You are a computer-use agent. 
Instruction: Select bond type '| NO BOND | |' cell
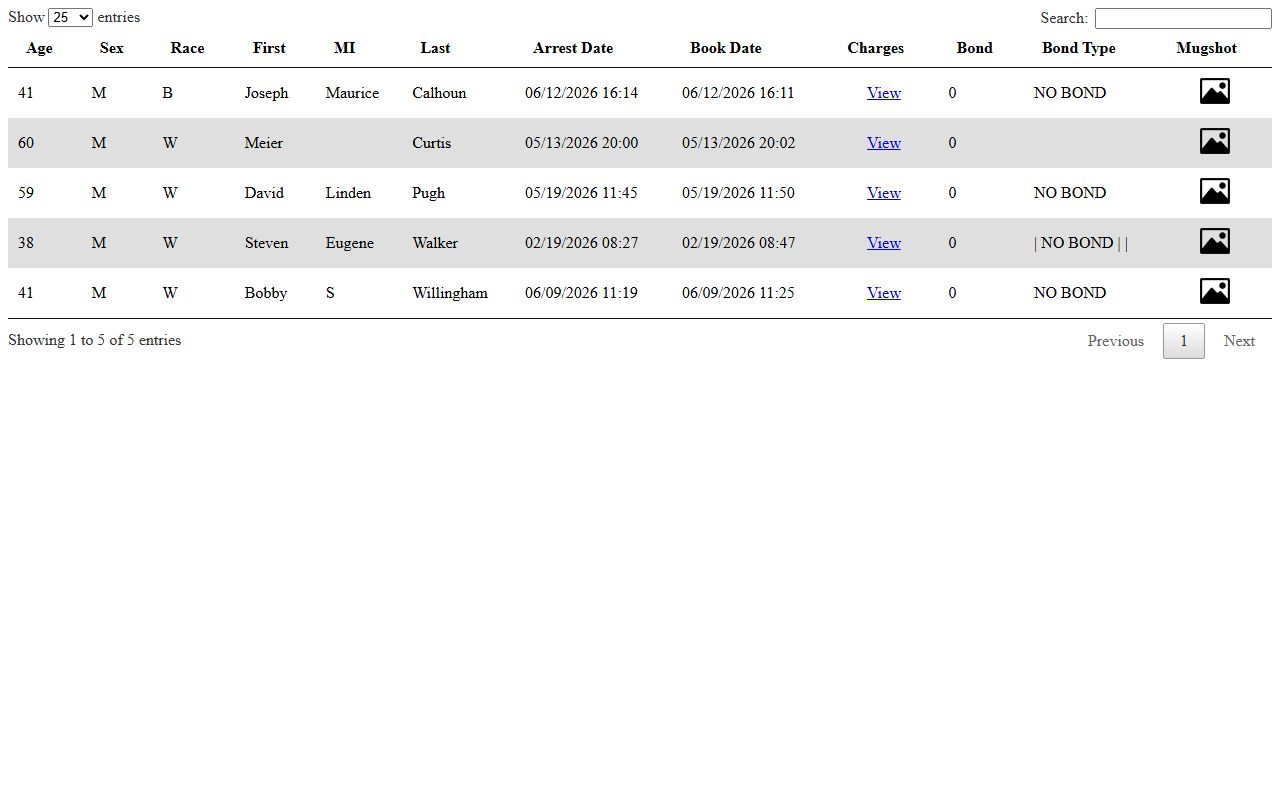[x=1081, y=243]
